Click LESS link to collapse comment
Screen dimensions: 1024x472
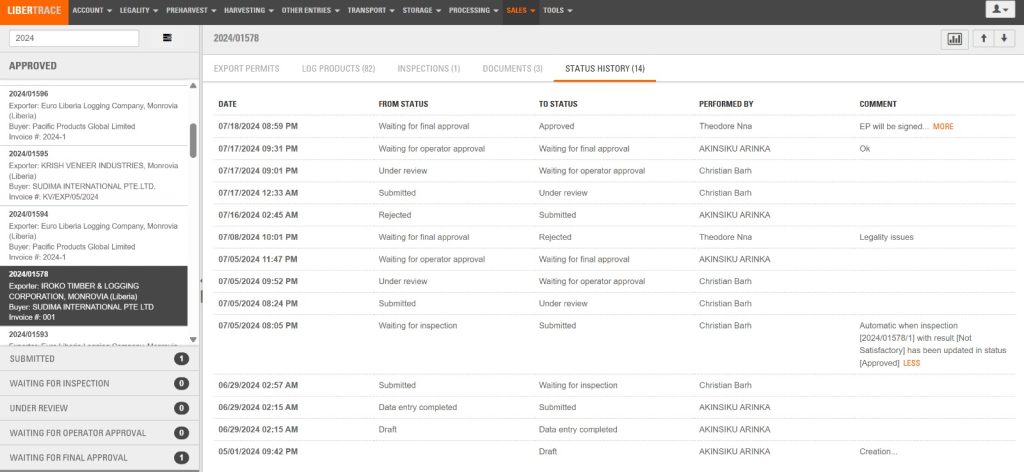pyautogui.click(x=911, y=363)
